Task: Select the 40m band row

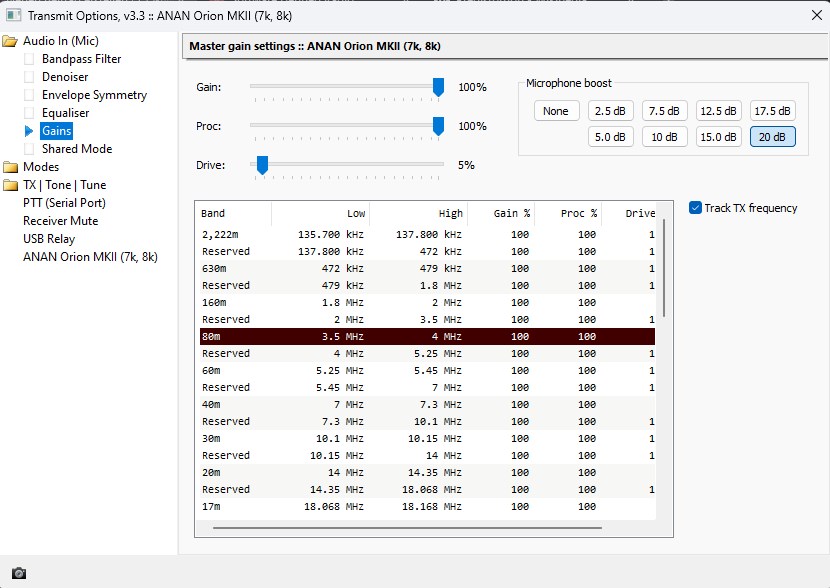Action: pos(427,404)
